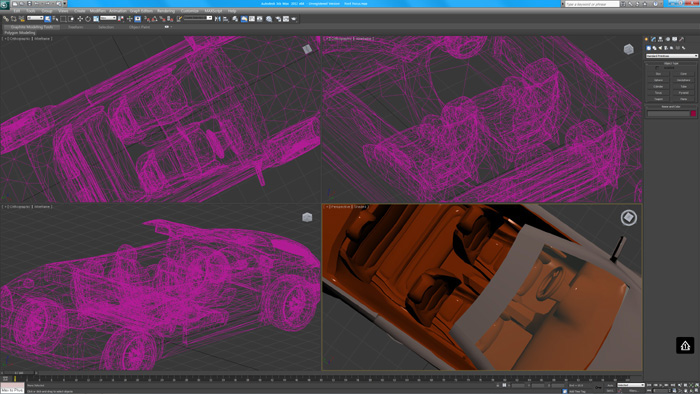Screen dimensions: 700x394
Task: Open the Hierarchy command panel tab
Action: tap(660, 39)
